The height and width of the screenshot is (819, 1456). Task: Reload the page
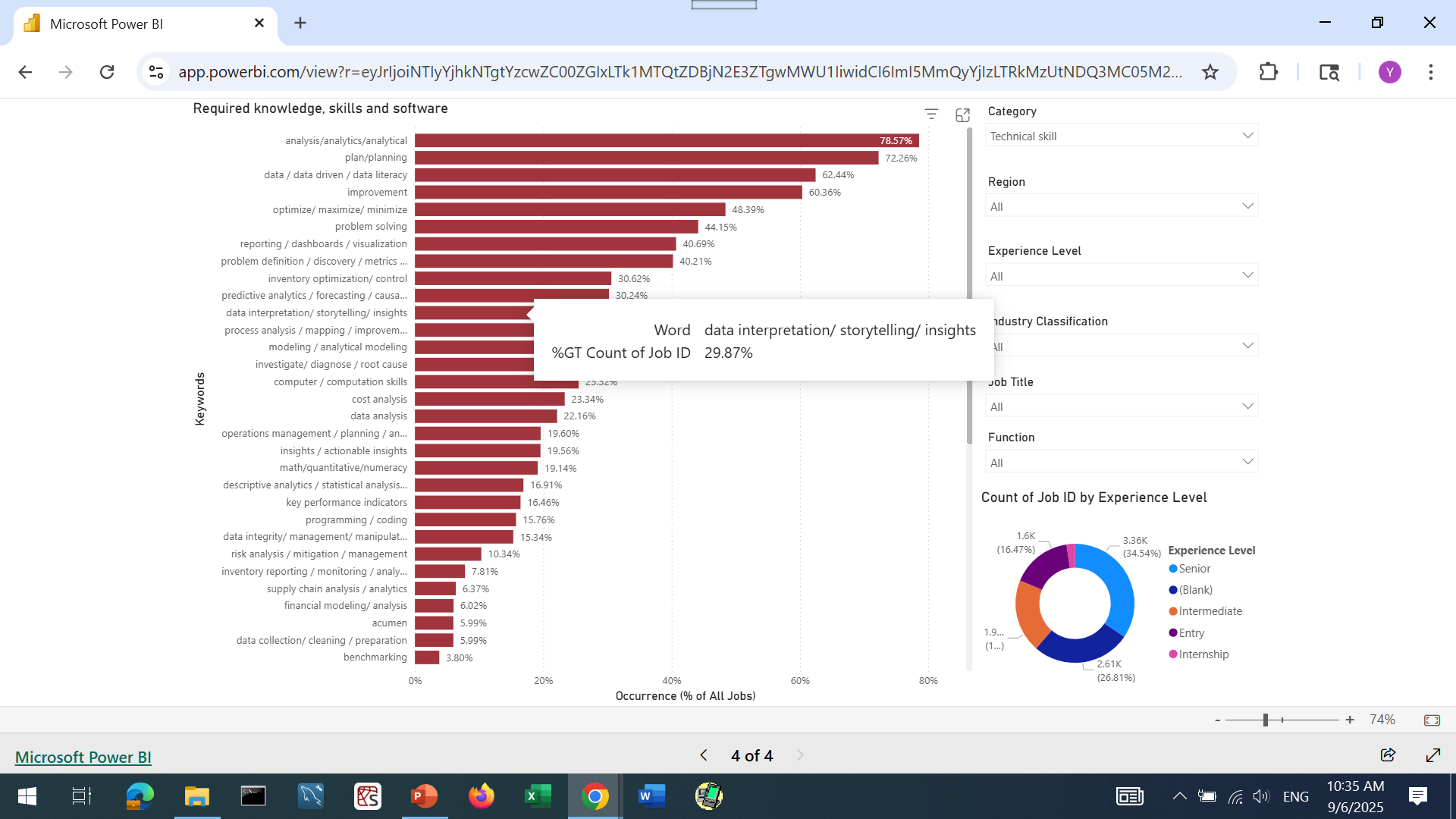107,72
